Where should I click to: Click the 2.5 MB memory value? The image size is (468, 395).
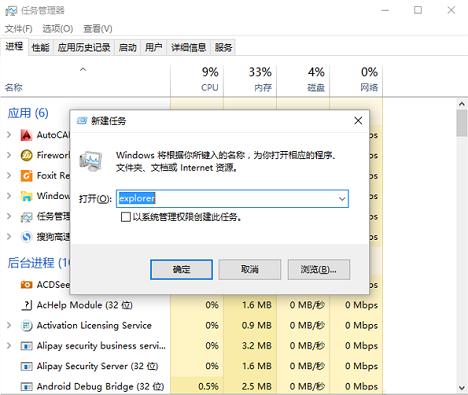coord(257,387)
